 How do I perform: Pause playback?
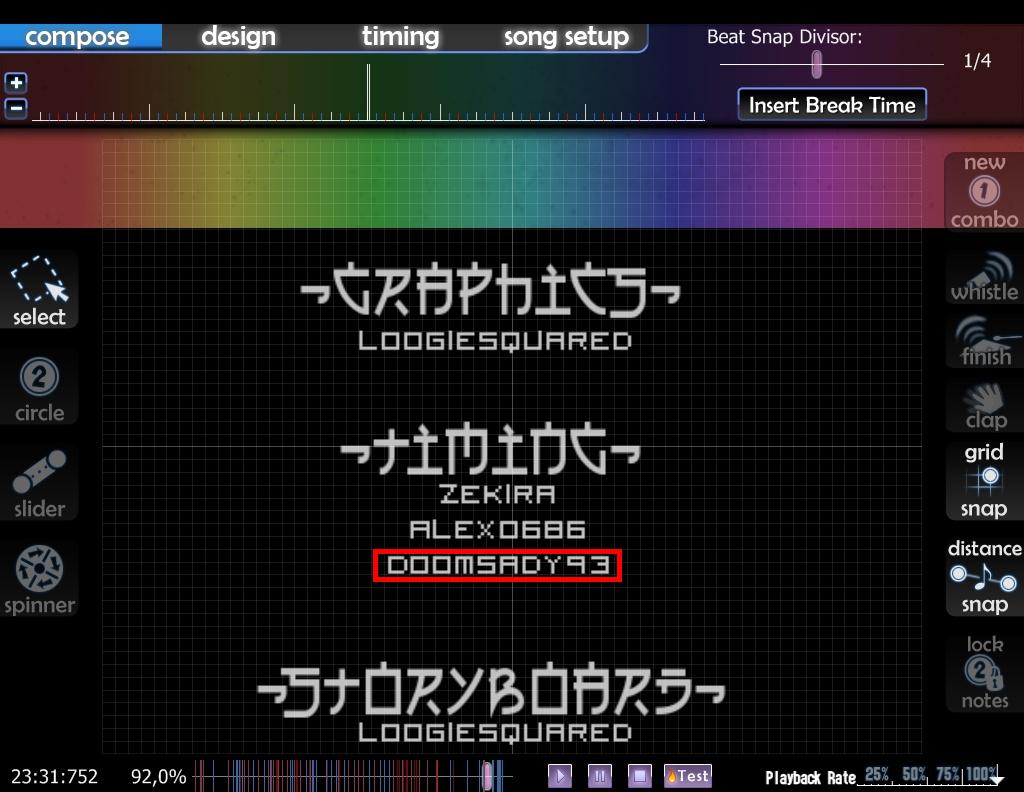600,776
